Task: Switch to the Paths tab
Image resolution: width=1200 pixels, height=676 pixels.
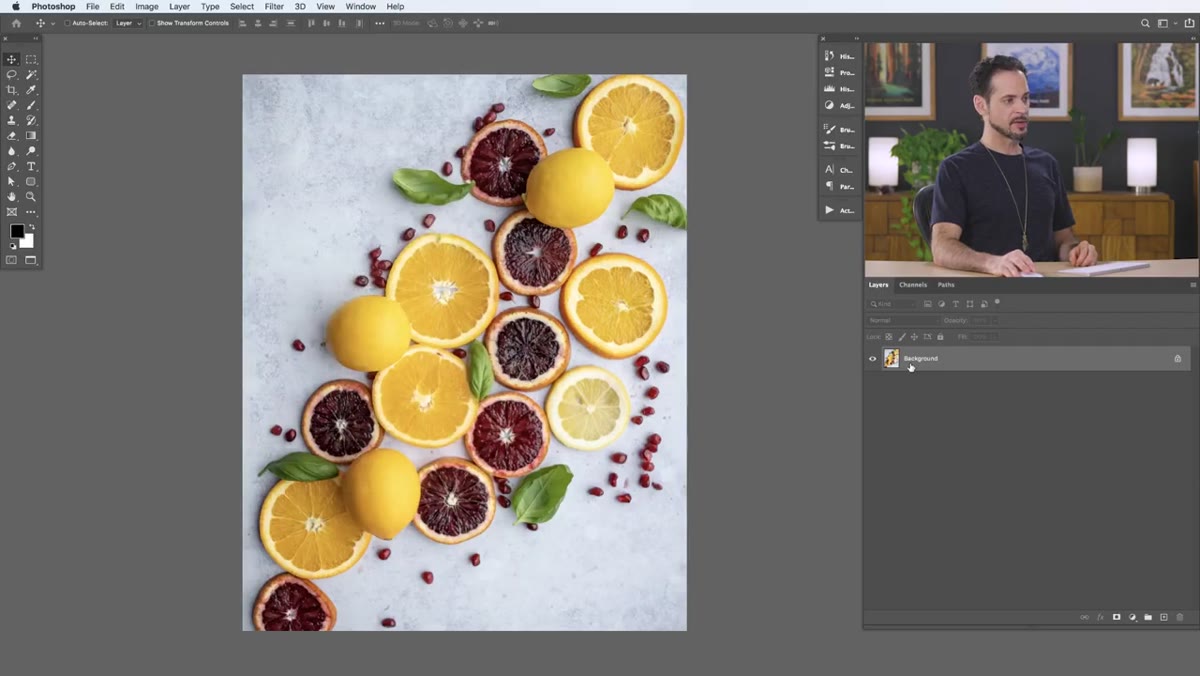Action: click(946, 285)
